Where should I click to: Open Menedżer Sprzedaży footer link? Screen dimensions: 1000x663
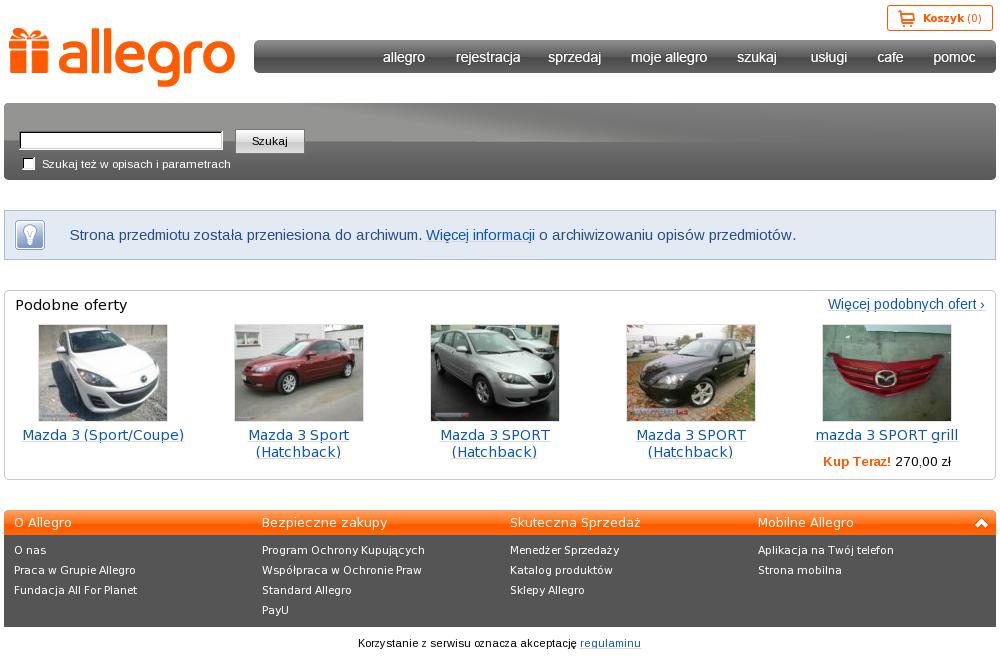(564, 550)
